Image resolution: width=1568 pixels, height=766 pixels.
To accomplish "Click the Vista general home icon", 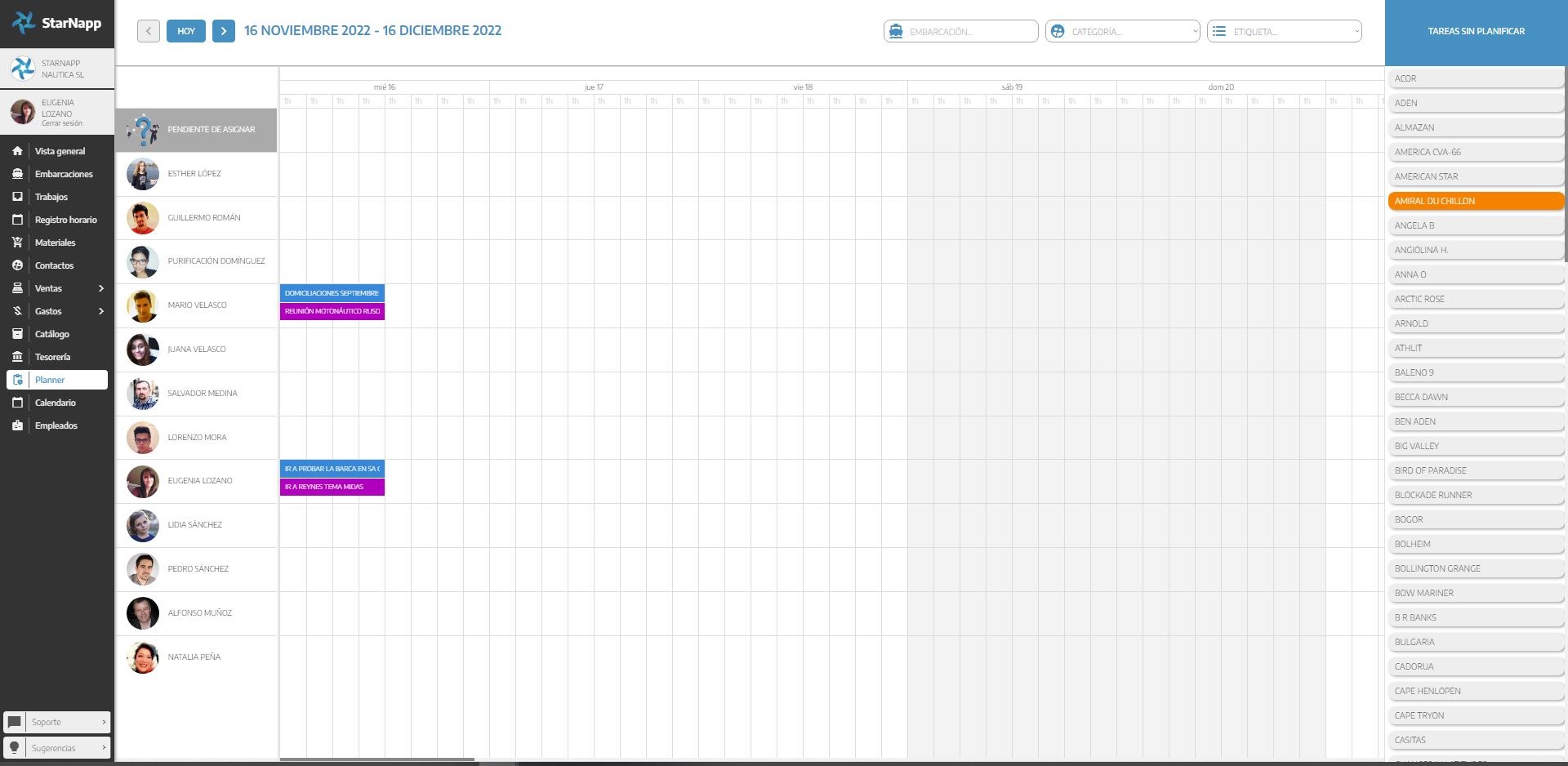I will [x=17, y=151].
